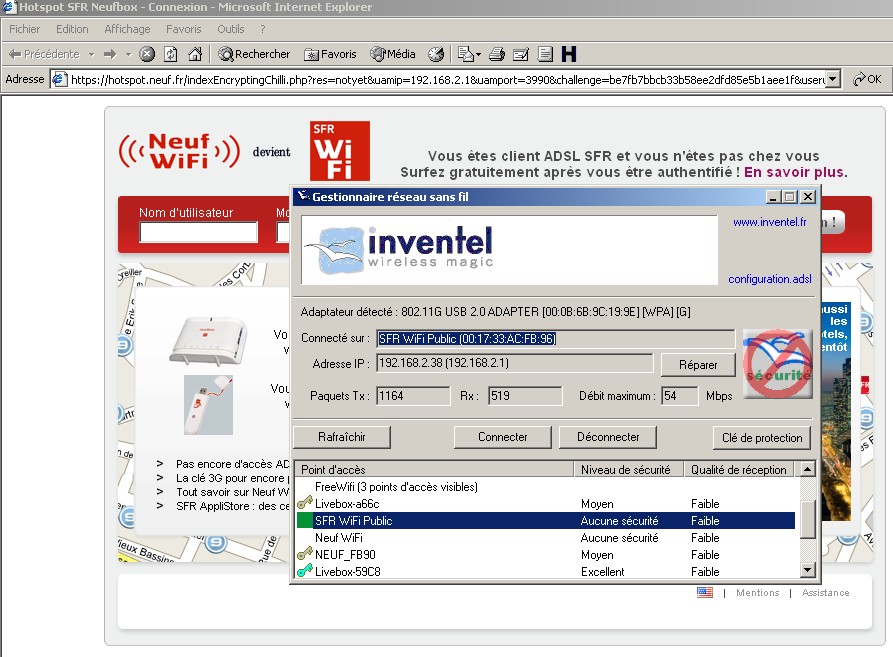This screenshot has width=893, height=657.
Task: Go back with the Précédente arrow
Action: pyautogui.click(x=44, y=54)
